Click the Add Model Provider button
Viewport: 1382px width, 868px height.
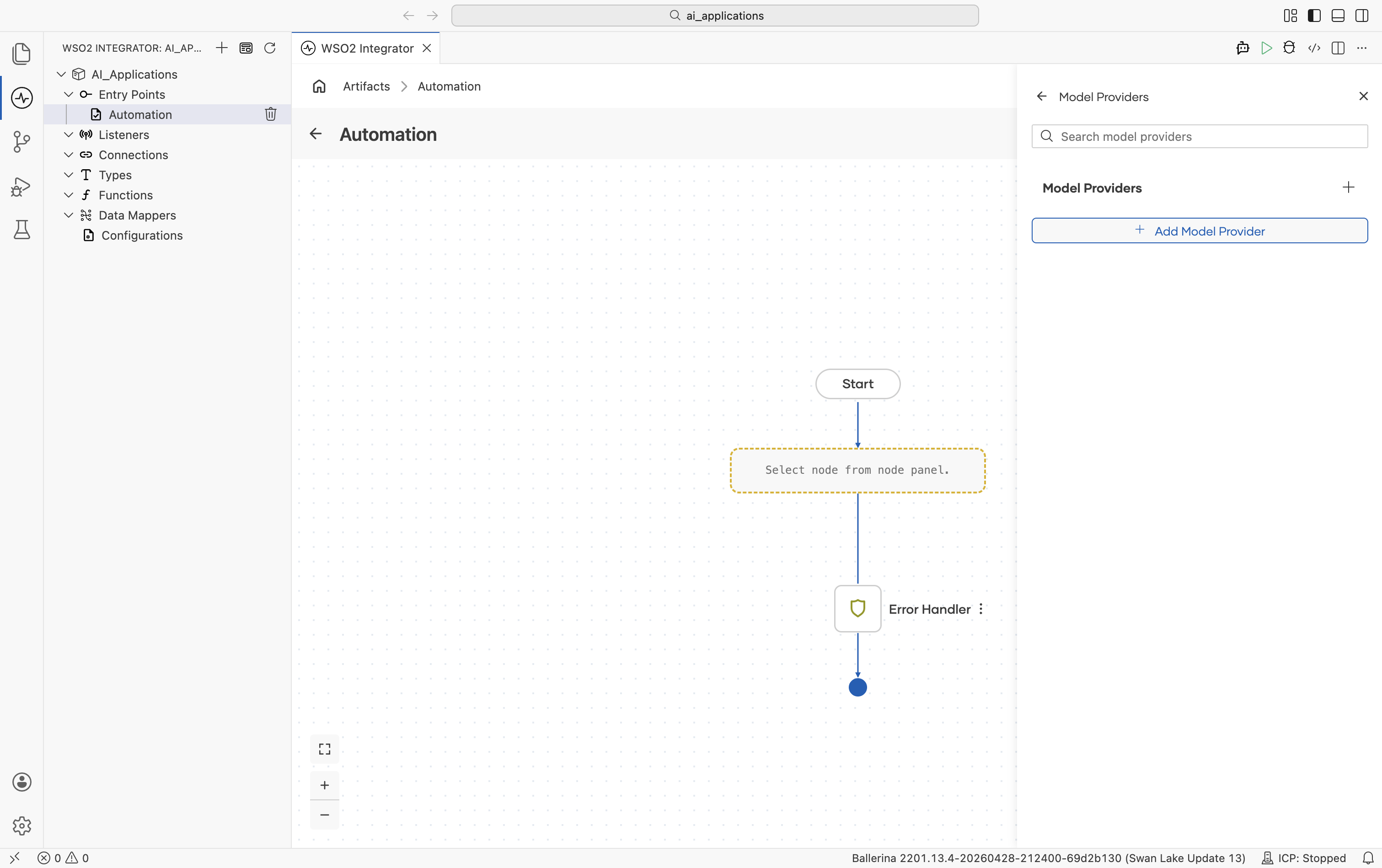1200,231
